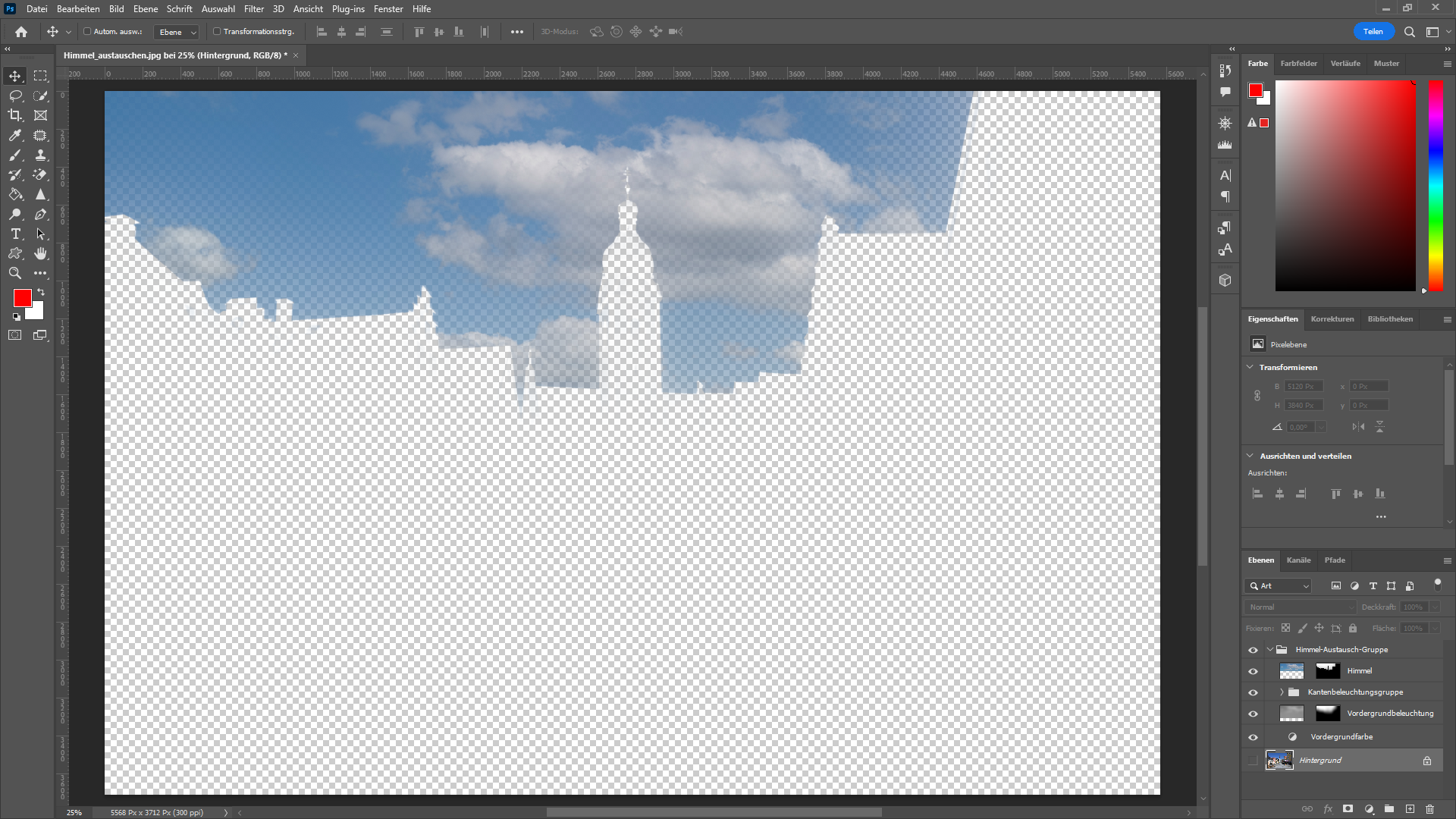Image resolution: width=1456 pixels, height=819 pixels.
Task: Pick the Eyedropper tool
Action: pyautogui.click(x=15, y=135)
